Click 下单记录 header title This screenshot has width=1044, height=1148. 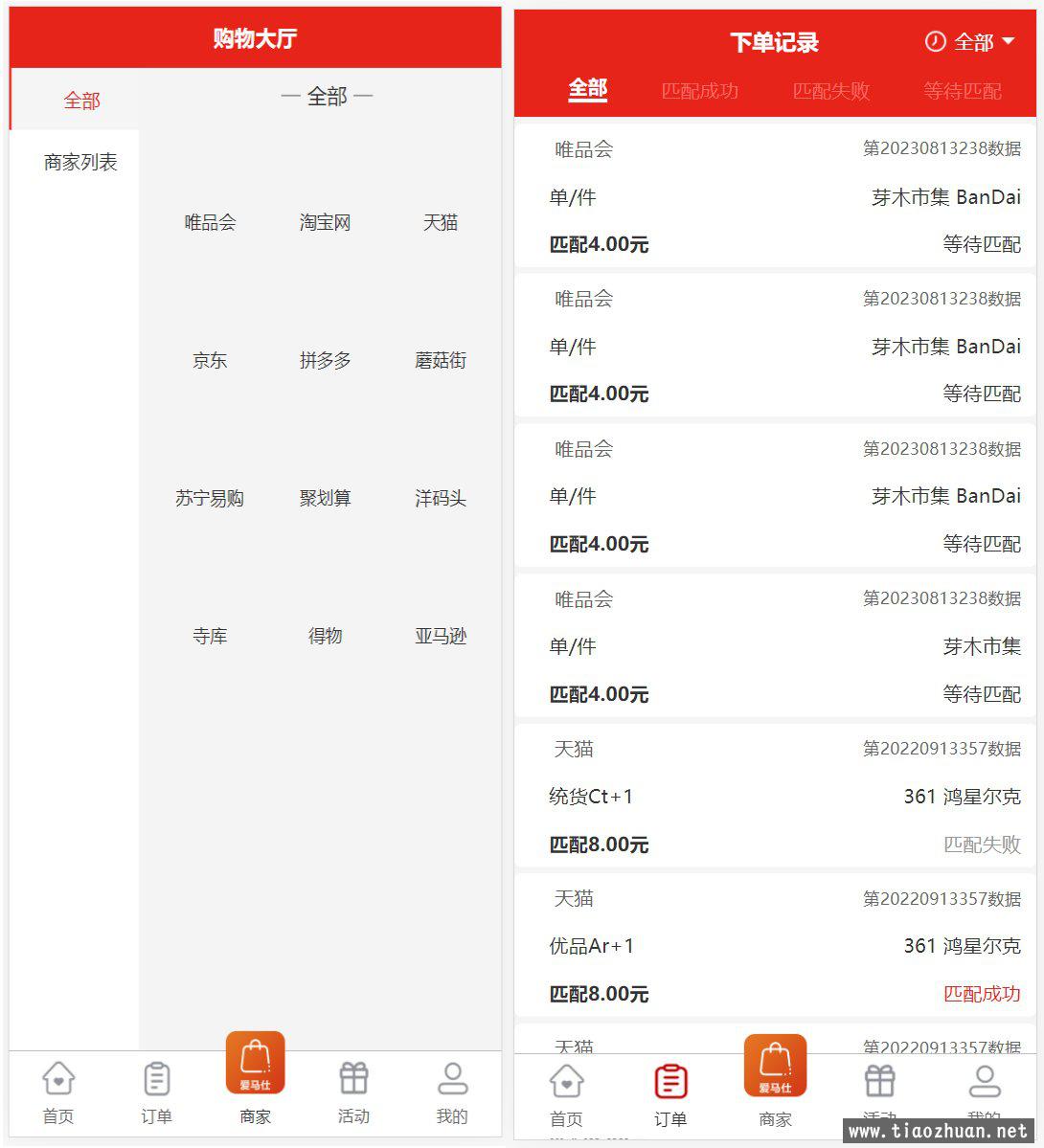[775, 42]
